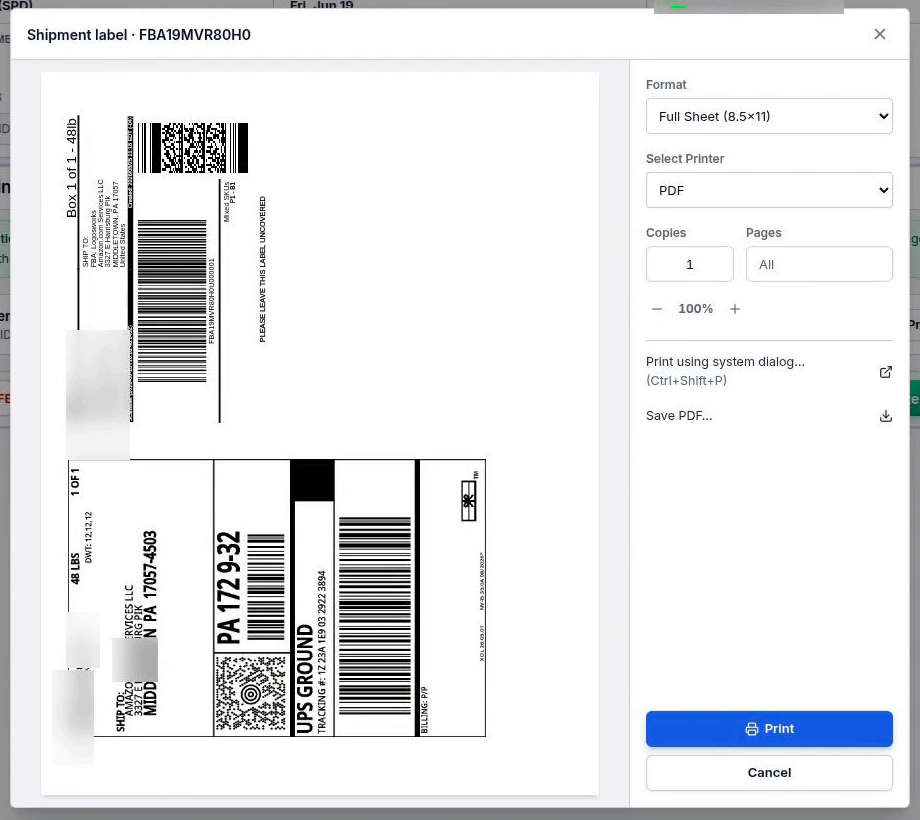
Task: Click the MaxiCode bullseye symbol on UPS label
Action: click(251, 694)
